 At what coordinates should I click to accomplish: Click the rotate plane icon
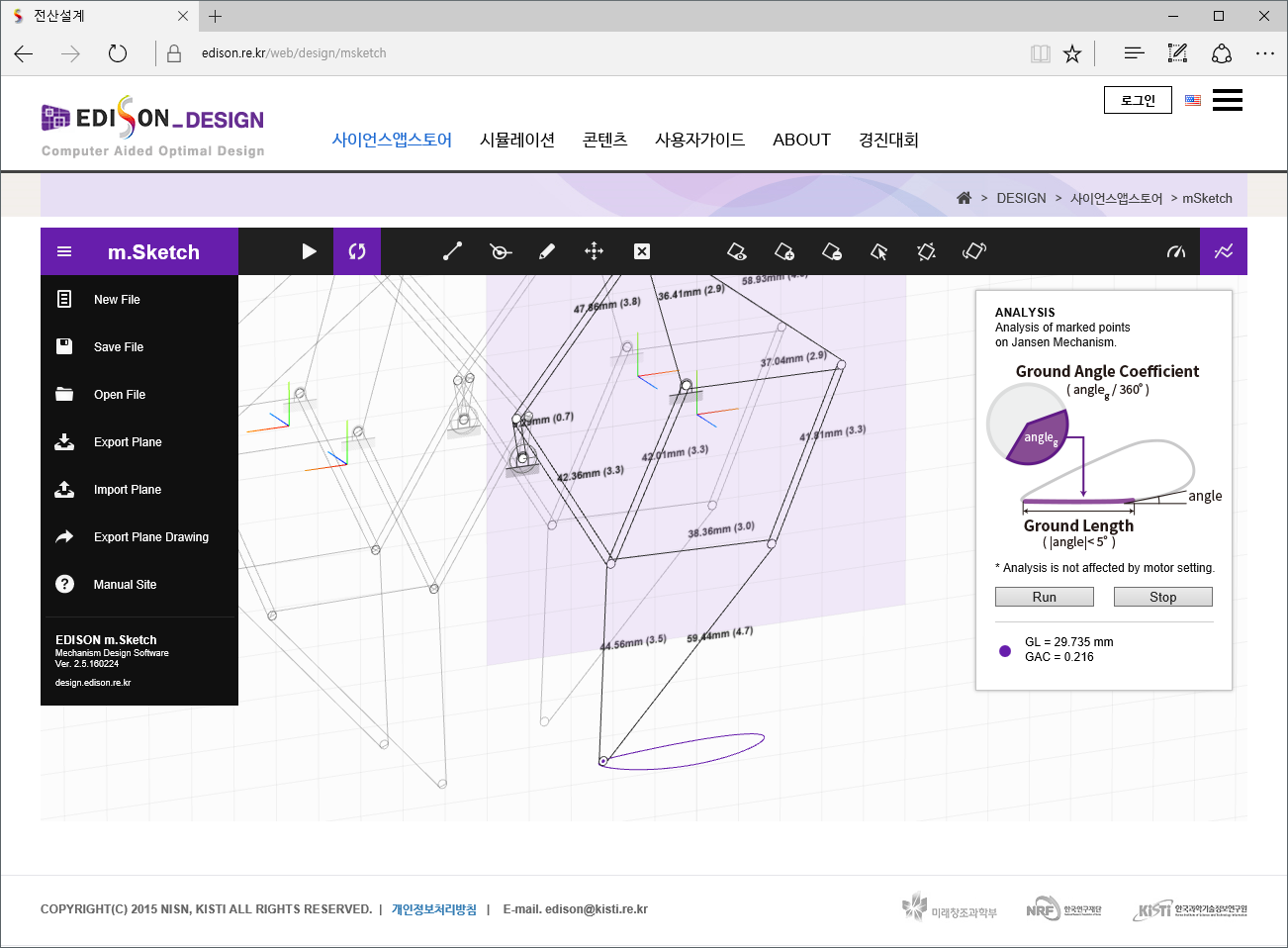(974, 251)
